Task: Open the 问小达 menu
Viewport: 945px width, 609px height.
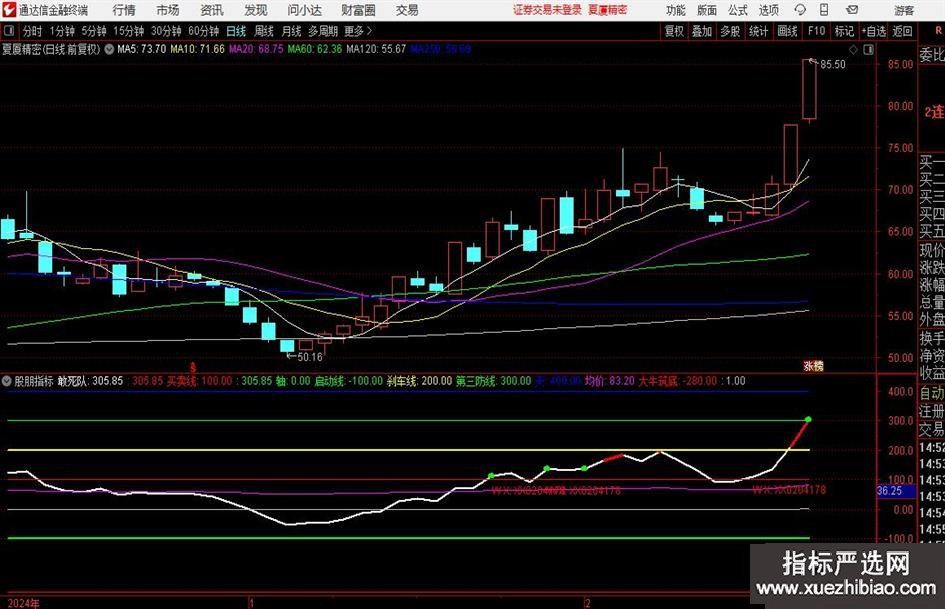Action: pos(304,10)
